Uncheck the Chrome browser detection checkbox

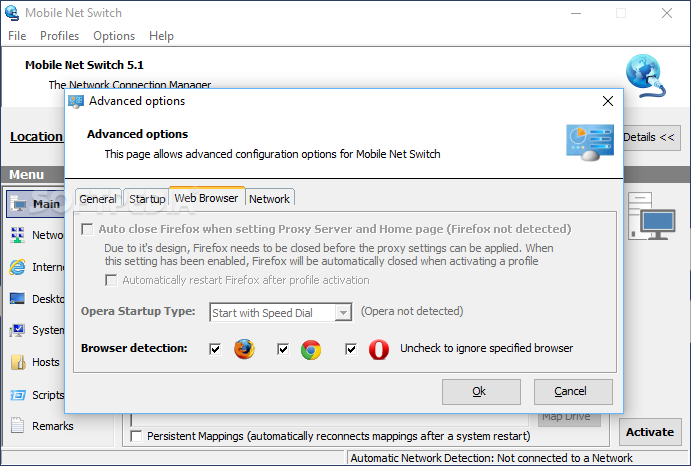(x=283, y=349)
